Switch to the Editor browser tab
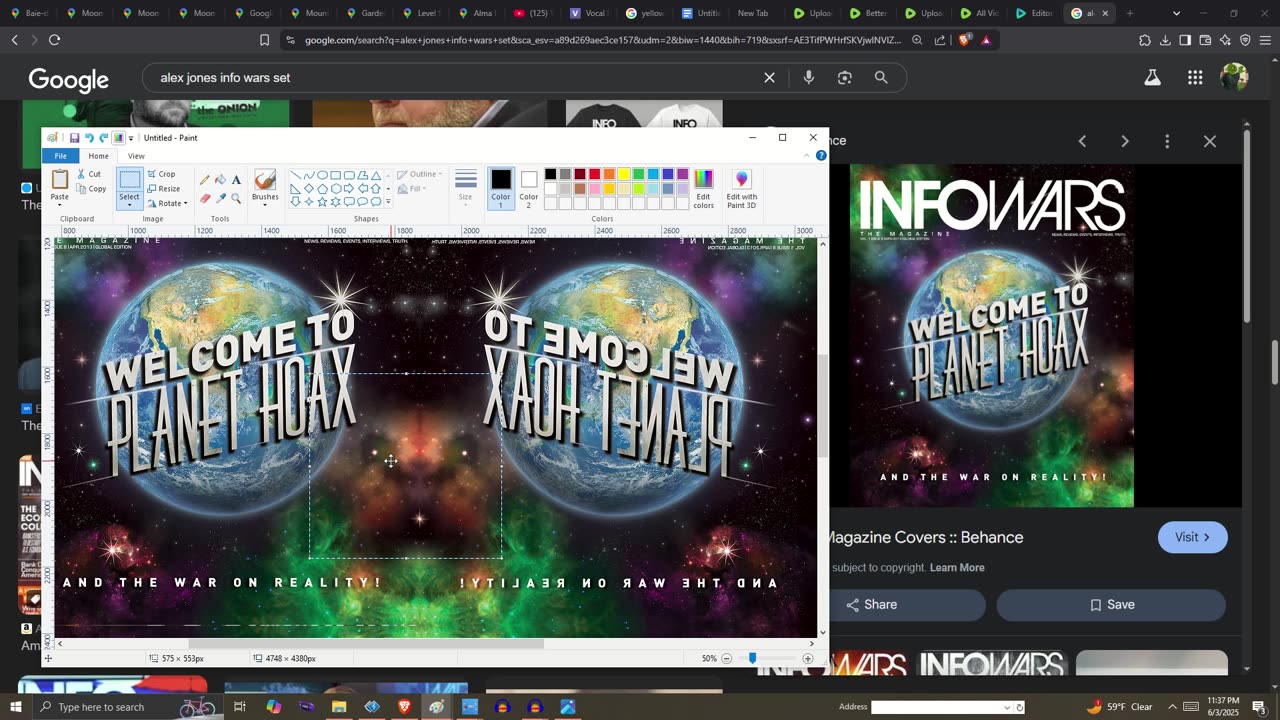The height and width of the screenshot is (720, 1280). click(x=1033, y=13)
